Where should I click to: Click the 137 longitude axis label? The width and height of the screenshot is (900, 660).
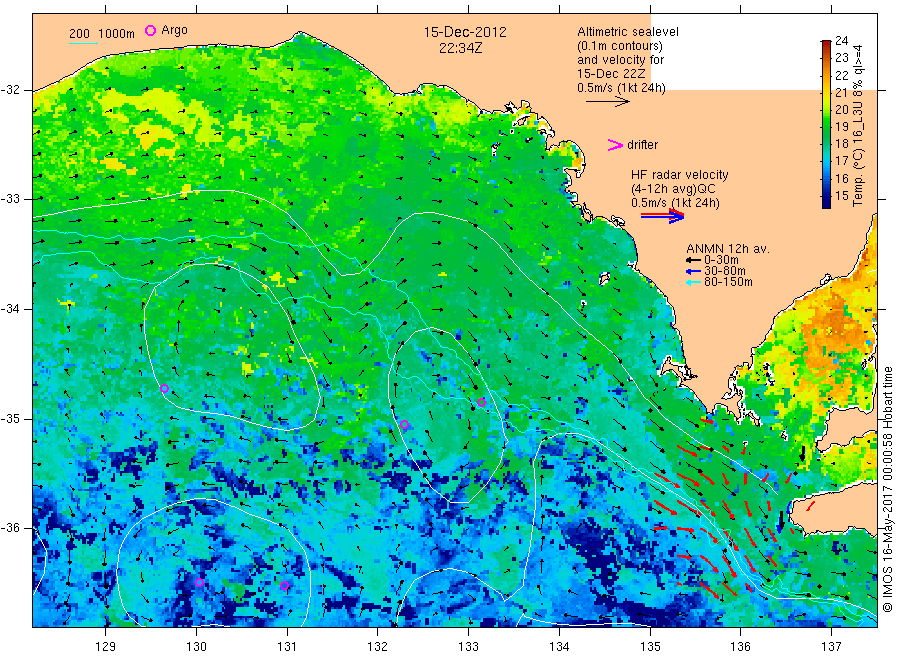pyautogui.click(x=831, y=646)
